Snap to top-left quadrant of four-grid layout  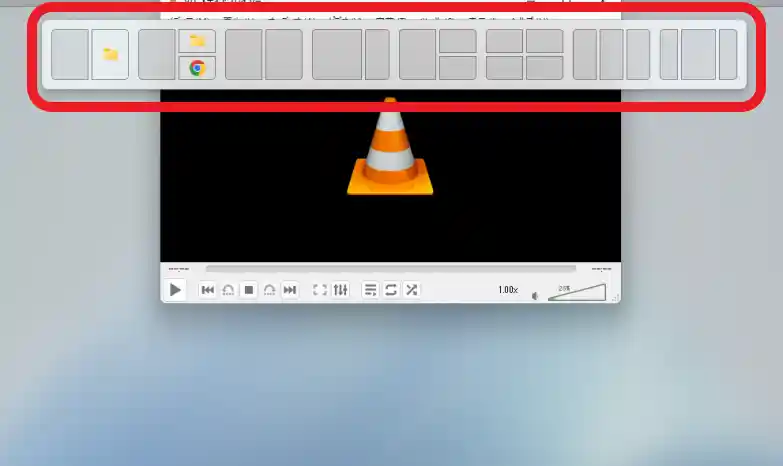[x=504, y=41]
